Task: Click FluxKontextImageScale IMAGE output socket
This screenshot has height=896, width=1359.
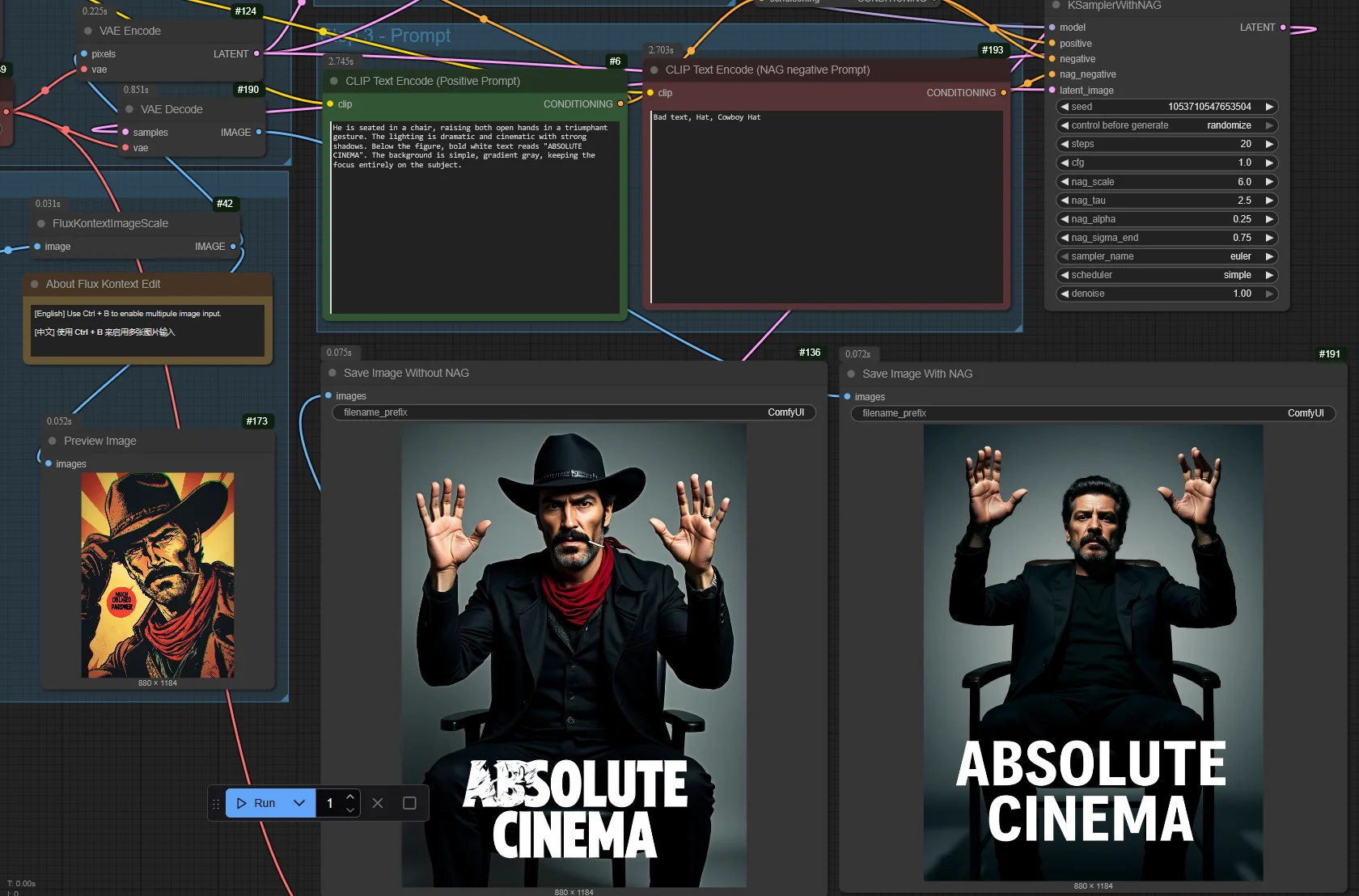Action: click(x=233, y=246)
